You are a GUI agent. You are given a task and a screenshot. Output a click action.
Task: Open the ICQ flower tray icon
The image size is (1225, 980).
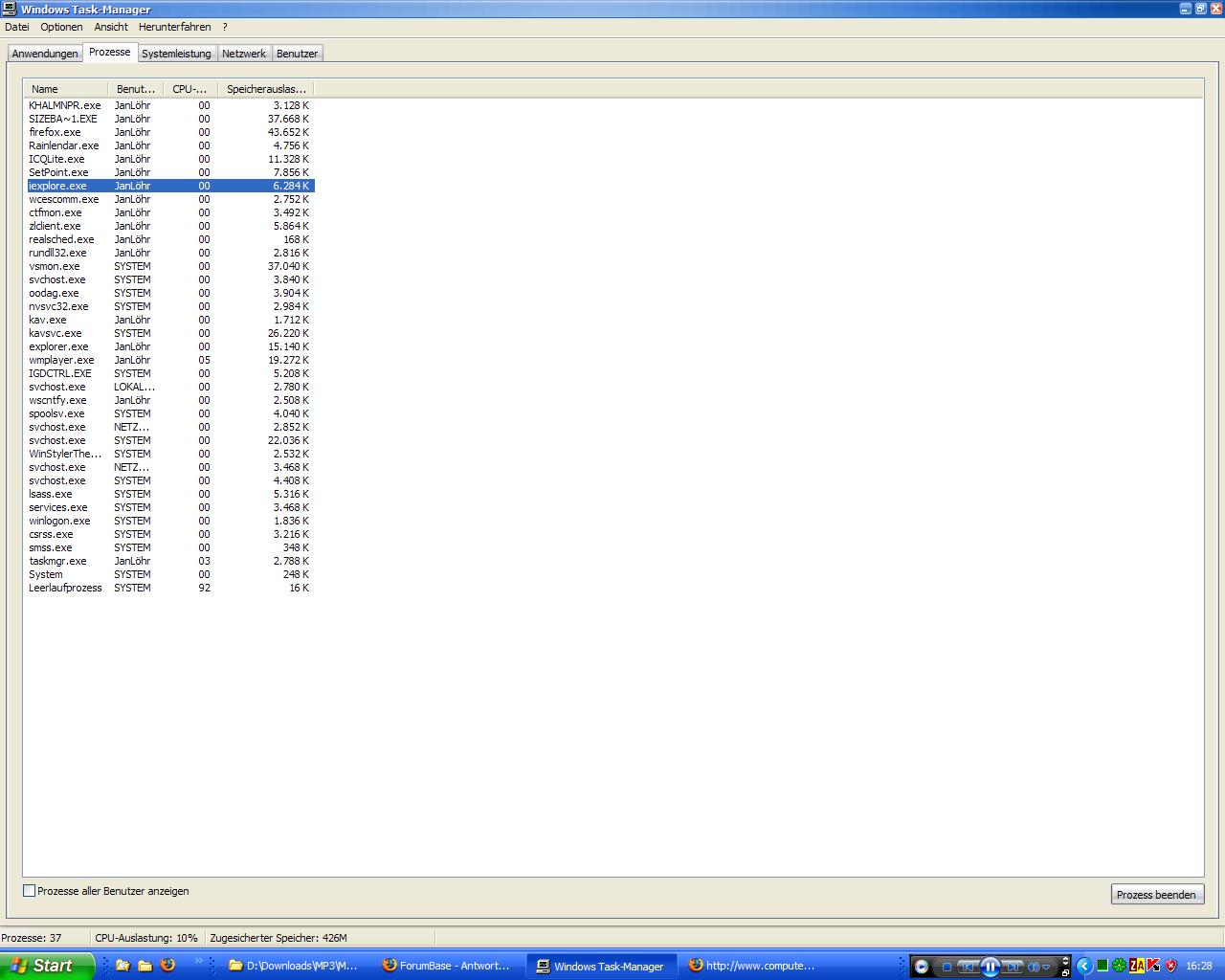pyautogui.click(x=1119, y=966)
